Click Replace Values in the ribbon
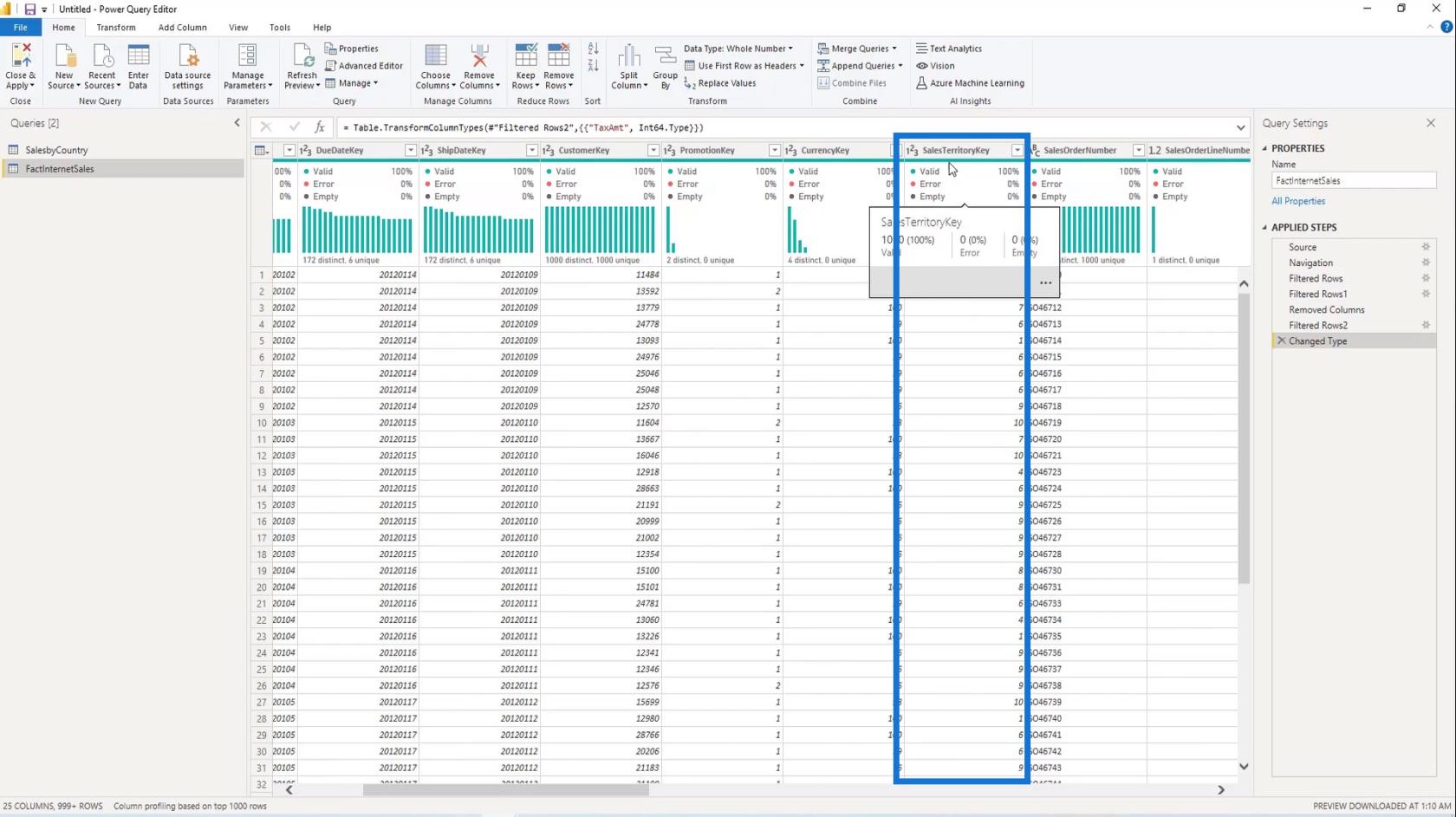This screenshot has width=1456, height=817. (719, 83)
